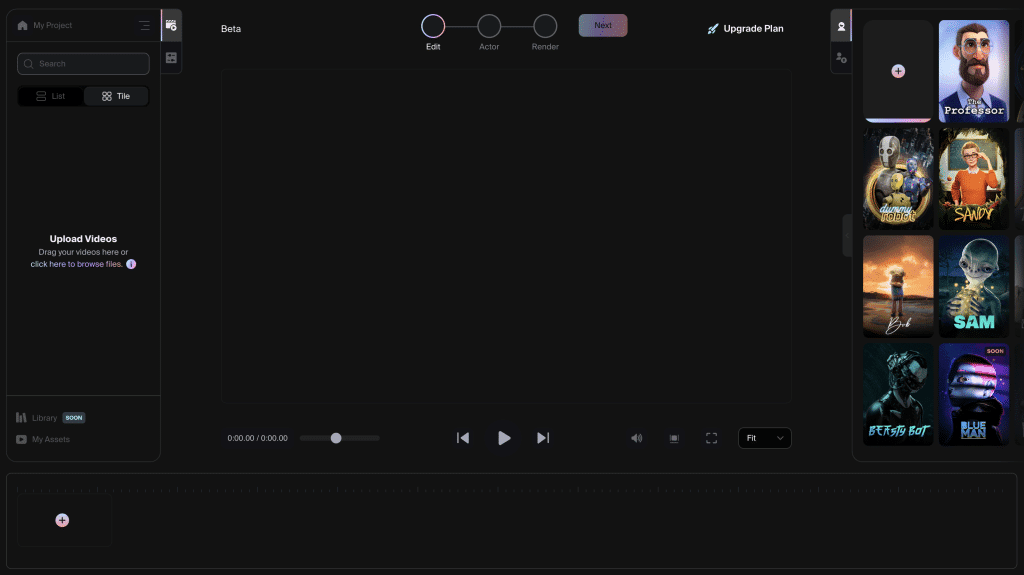The width and height of the screenshot is (1024, 575).
Task: Click the Next button
Action: [x=603, y=25]
